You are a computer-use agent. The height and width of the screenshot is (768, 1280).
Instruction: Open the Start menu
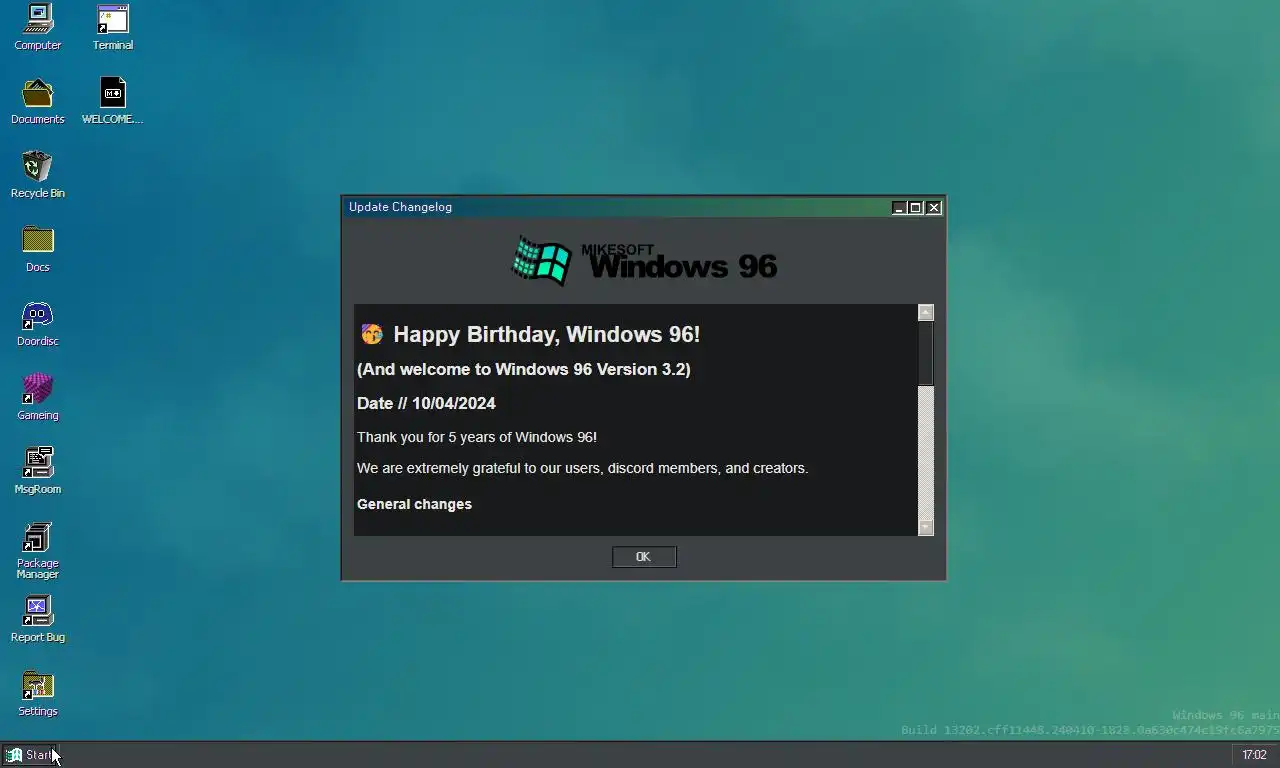31,755
